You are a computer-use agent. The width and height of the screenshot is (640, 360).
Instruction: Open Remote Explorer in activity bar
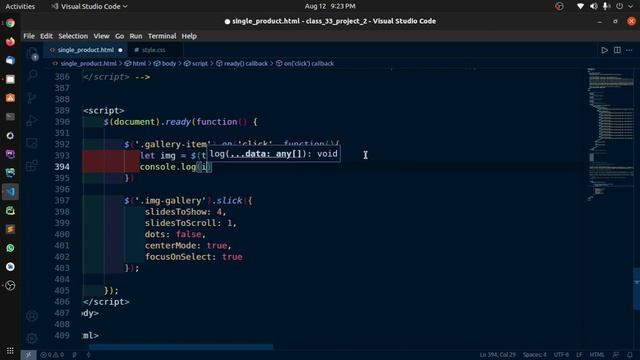pyautogui.click(x=32, y=143)
